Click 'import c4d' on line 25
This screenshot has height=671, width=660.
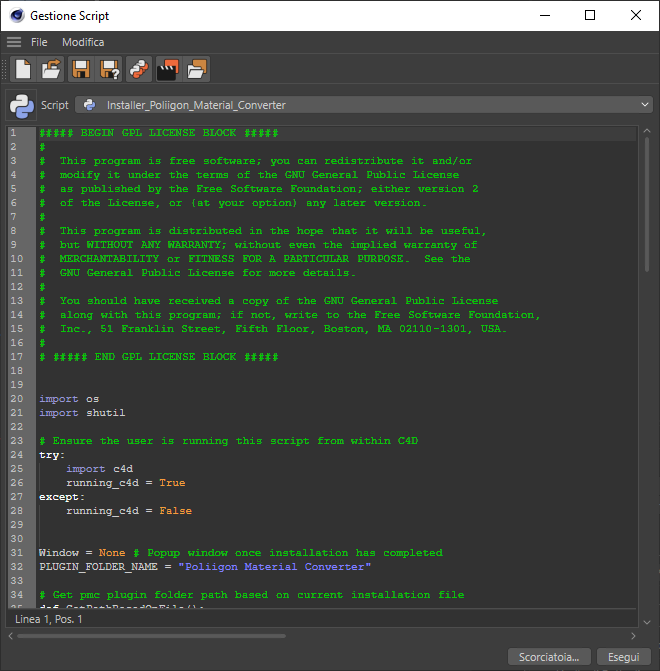(99, 469)
